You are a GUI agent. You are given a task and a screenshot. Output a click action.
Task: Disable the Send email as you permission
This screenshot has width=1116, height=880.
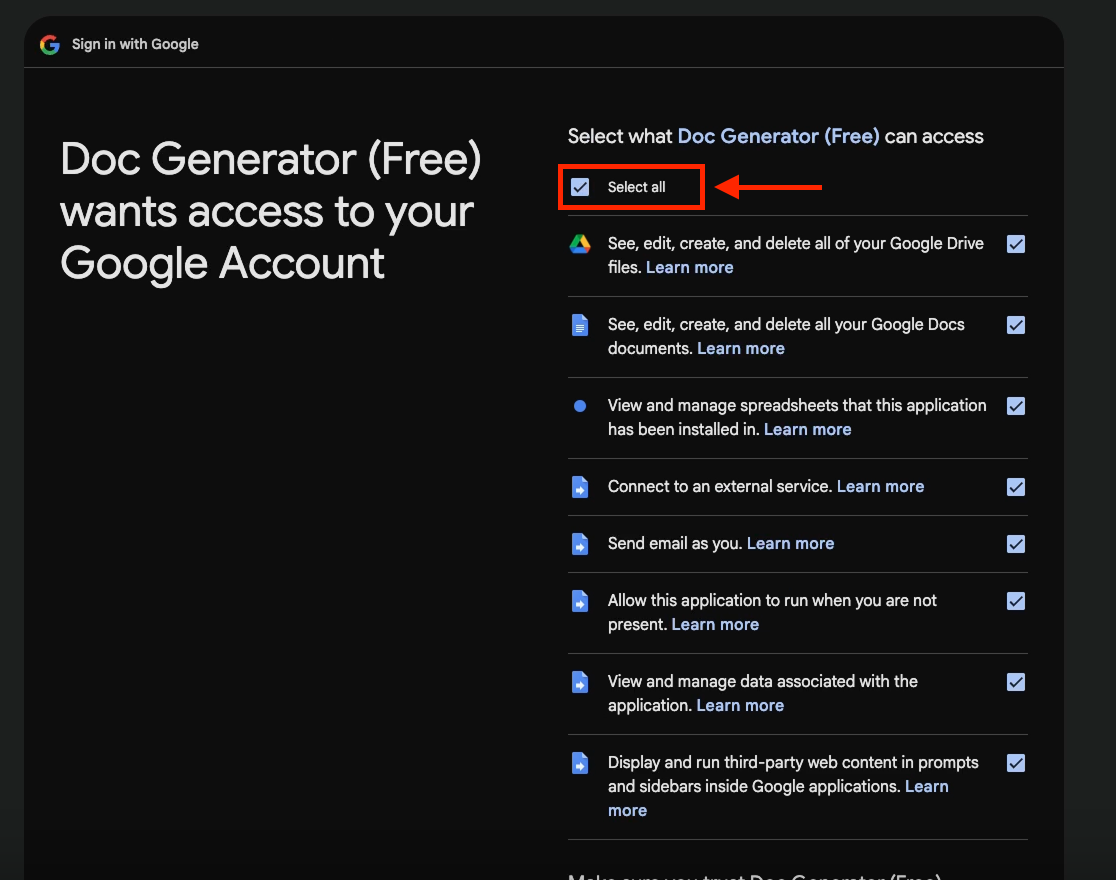tap(1016, 544)
